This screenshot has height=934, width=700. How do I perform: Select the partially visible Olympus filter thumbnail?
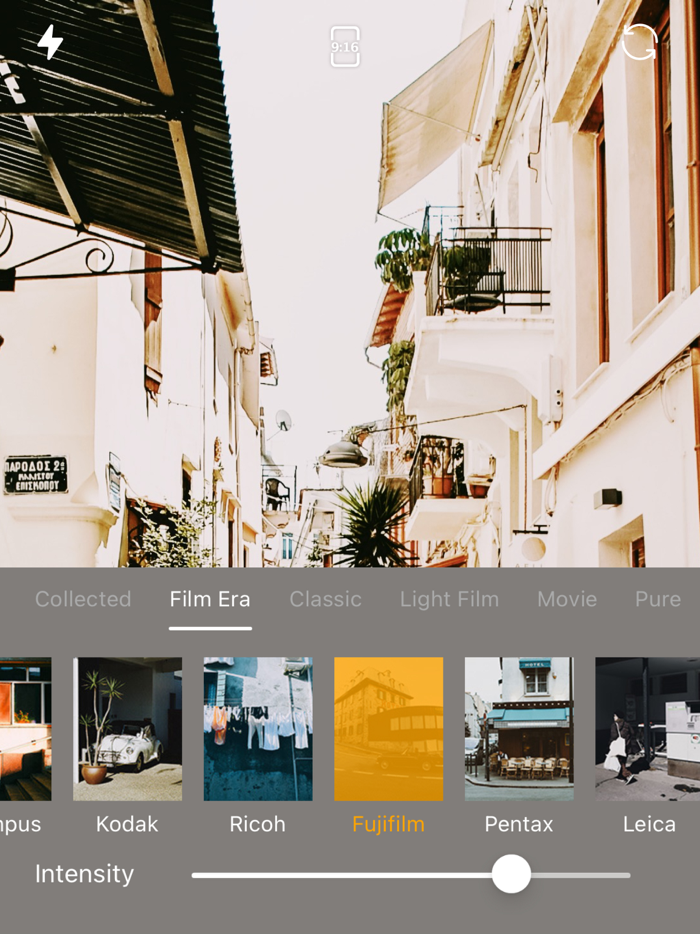click(x=26, y=728)
